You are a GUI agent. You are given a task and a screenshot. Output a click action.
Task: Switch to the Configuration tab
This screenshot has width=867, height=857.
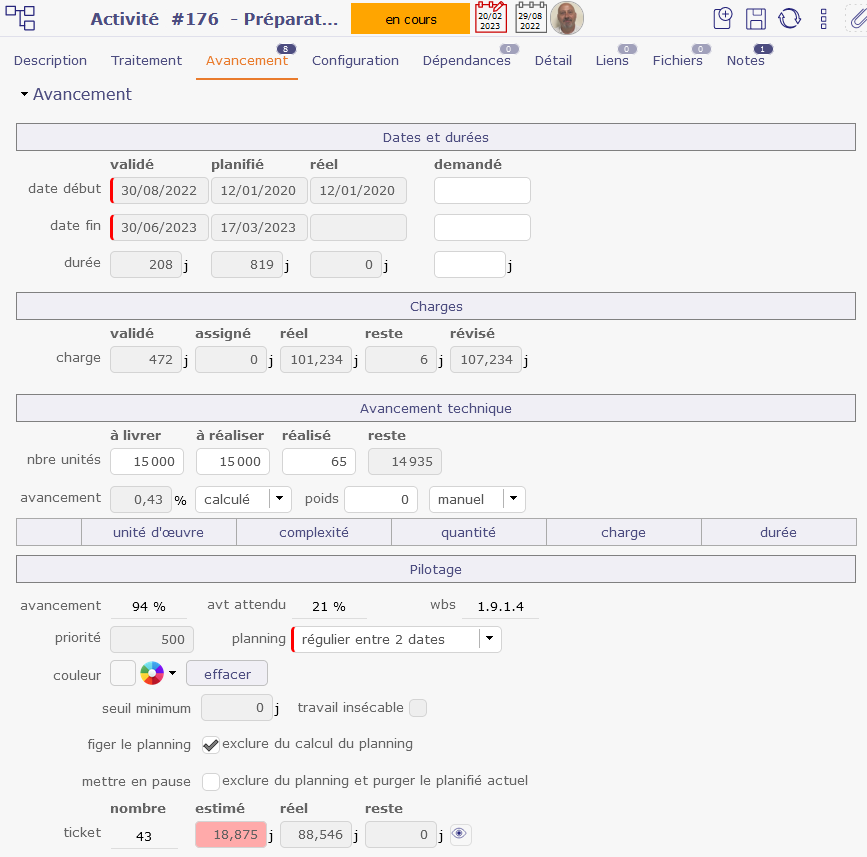pyautogui.click(x=355, y=60)
